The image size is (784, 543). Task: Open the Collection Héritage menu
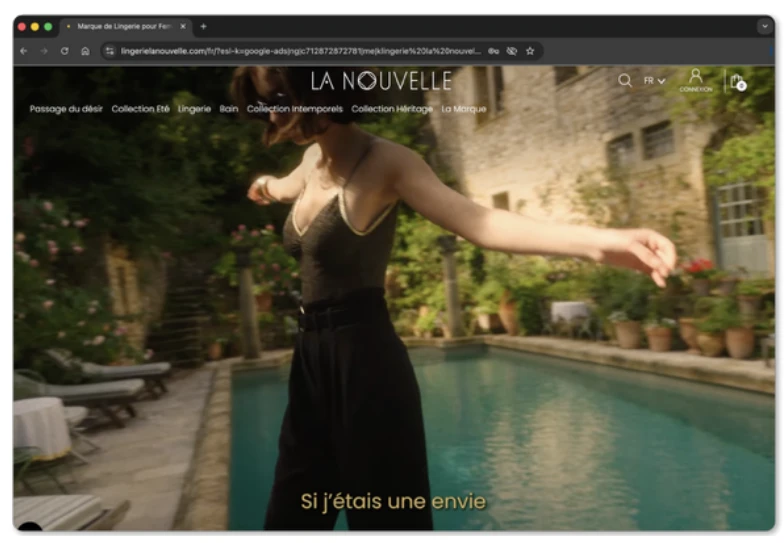tap(392, 108)
